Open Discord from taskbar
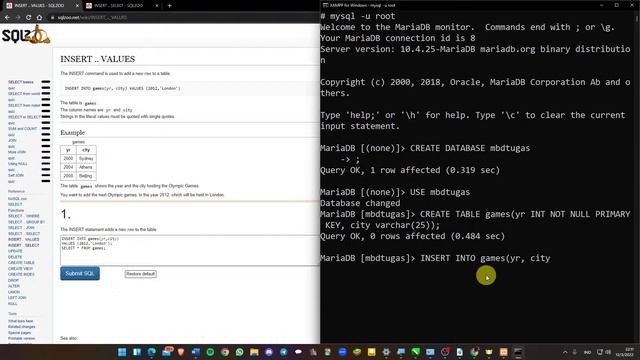Screen dimensions: 640x360 pyautogui.click(x=269, y=352)
